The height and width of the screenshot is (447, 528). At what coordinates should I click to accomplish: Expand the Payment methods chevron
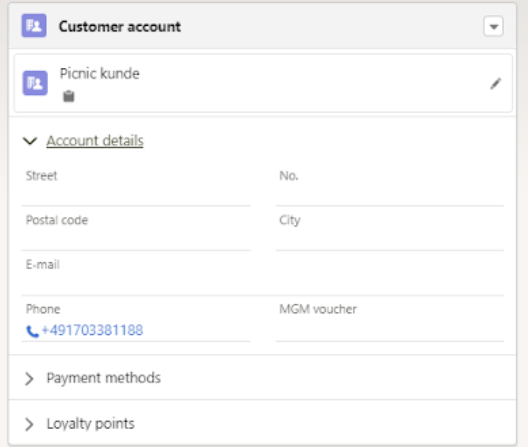pyautogui.click(x=29, y=379)
